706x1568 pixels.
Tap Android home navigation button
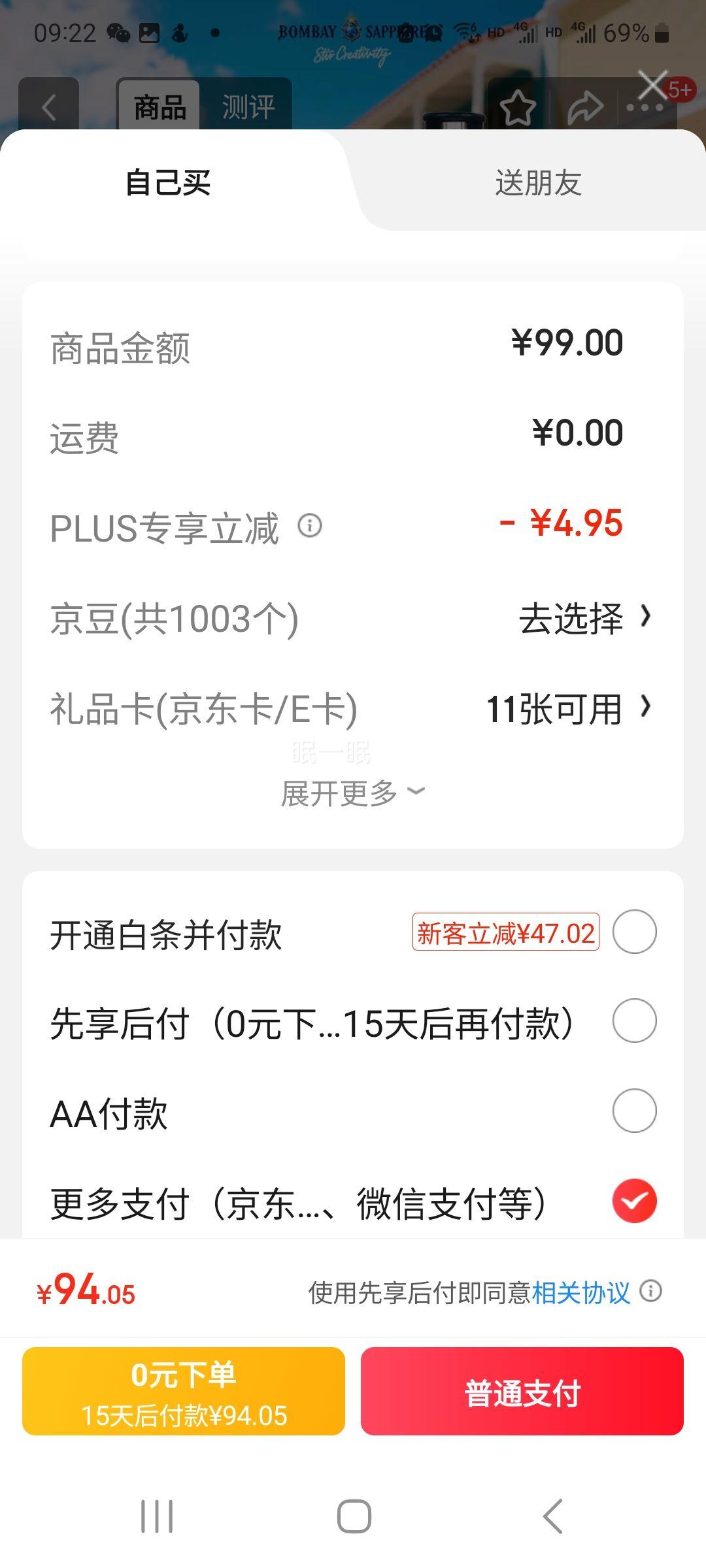pos(354,1516)
